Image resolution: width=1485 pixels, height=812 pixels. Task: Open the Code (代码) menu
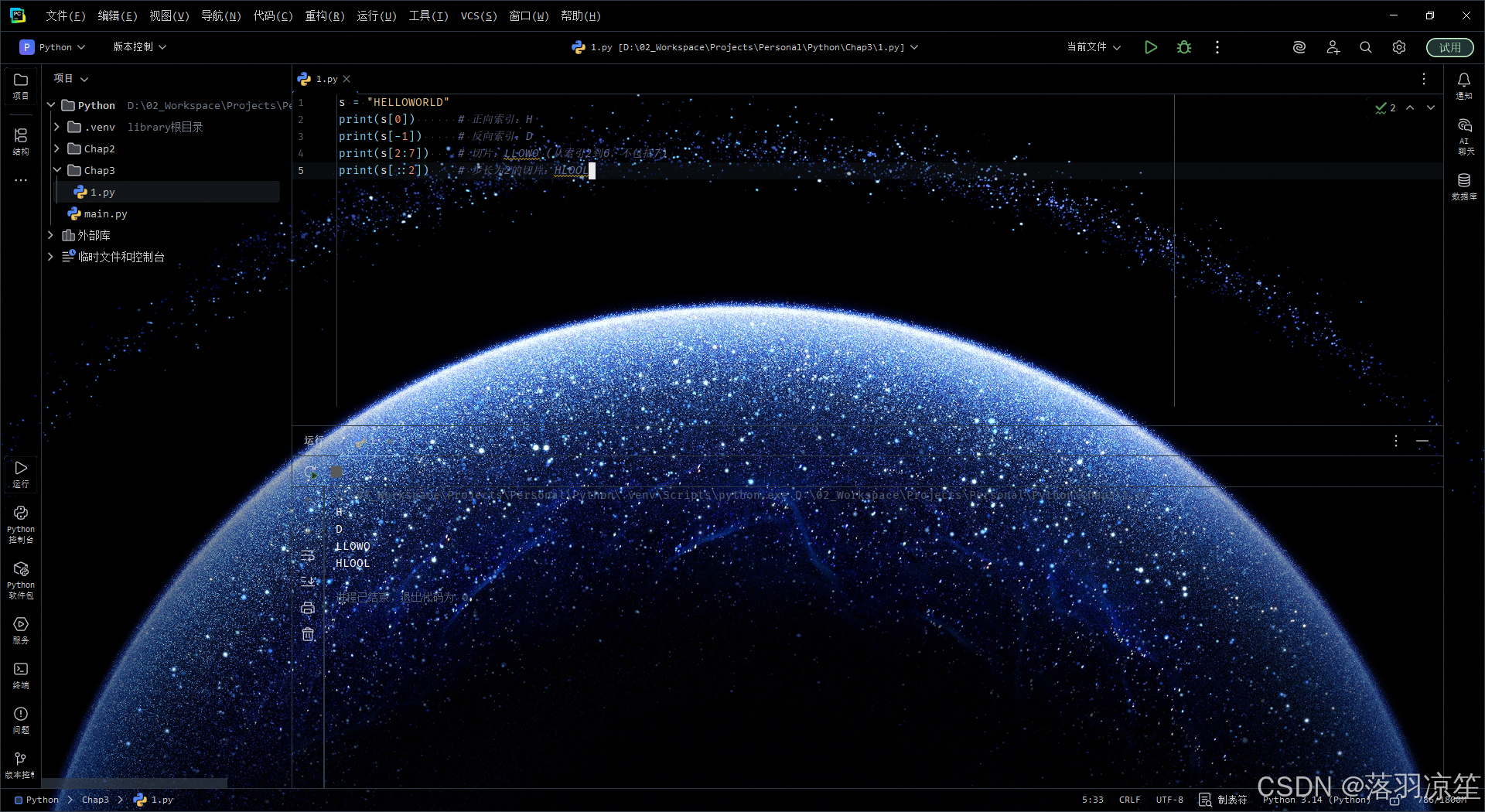(273, 15)
